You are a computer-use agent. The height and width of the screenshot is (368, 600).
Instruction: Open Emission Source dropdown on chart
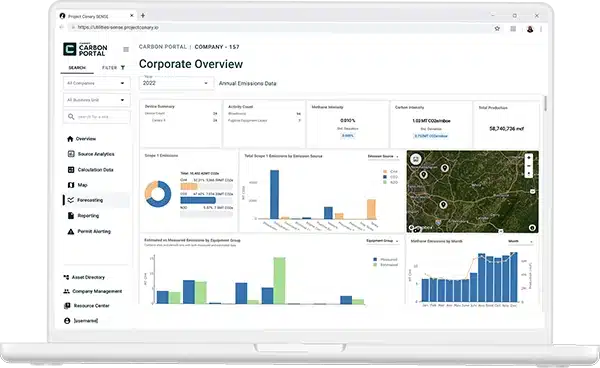click(383, 156)
